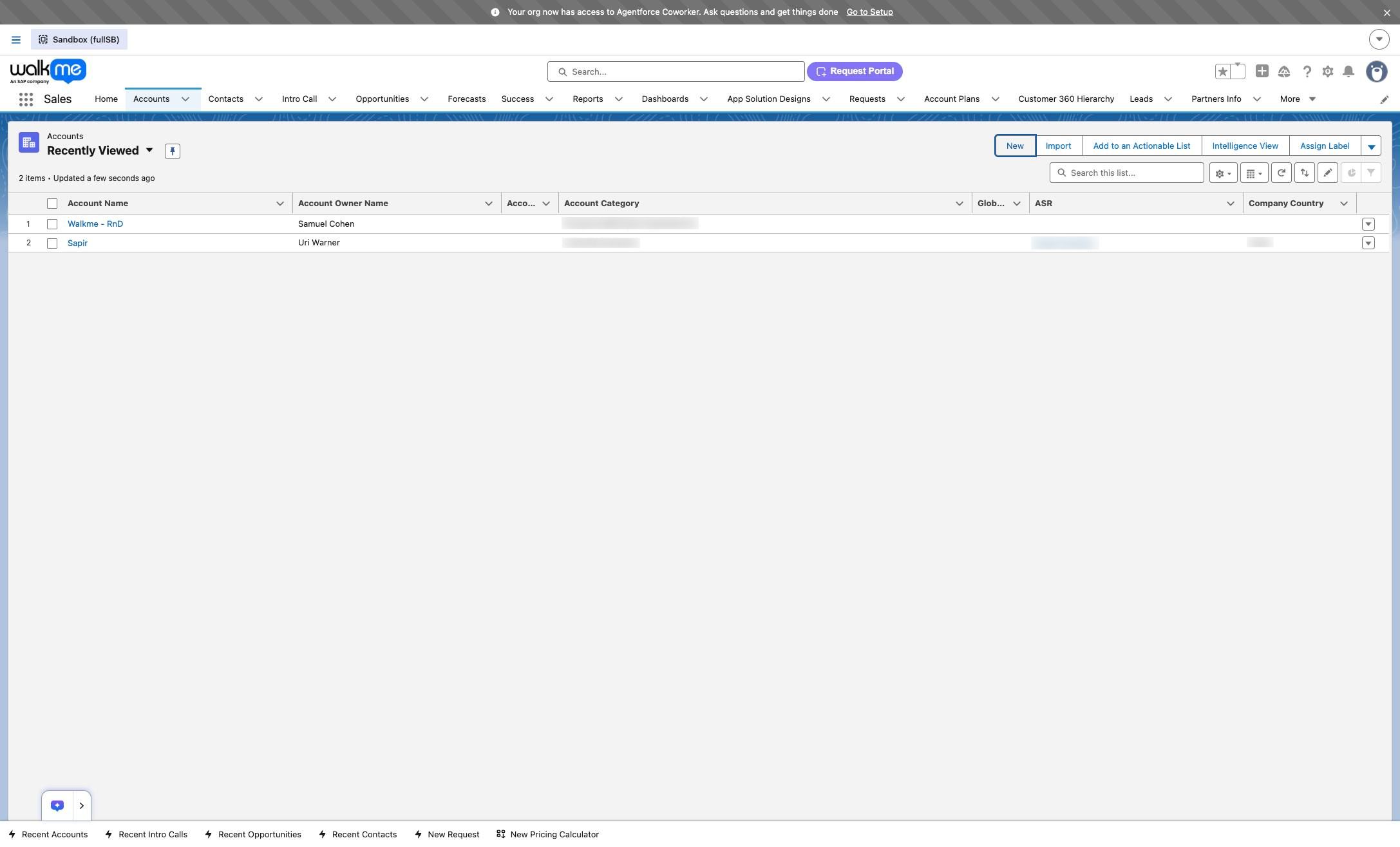The height and width of the screenshot is (847, 1400).
Task: Refresh the Accounts list
Action: [1282, 173]
